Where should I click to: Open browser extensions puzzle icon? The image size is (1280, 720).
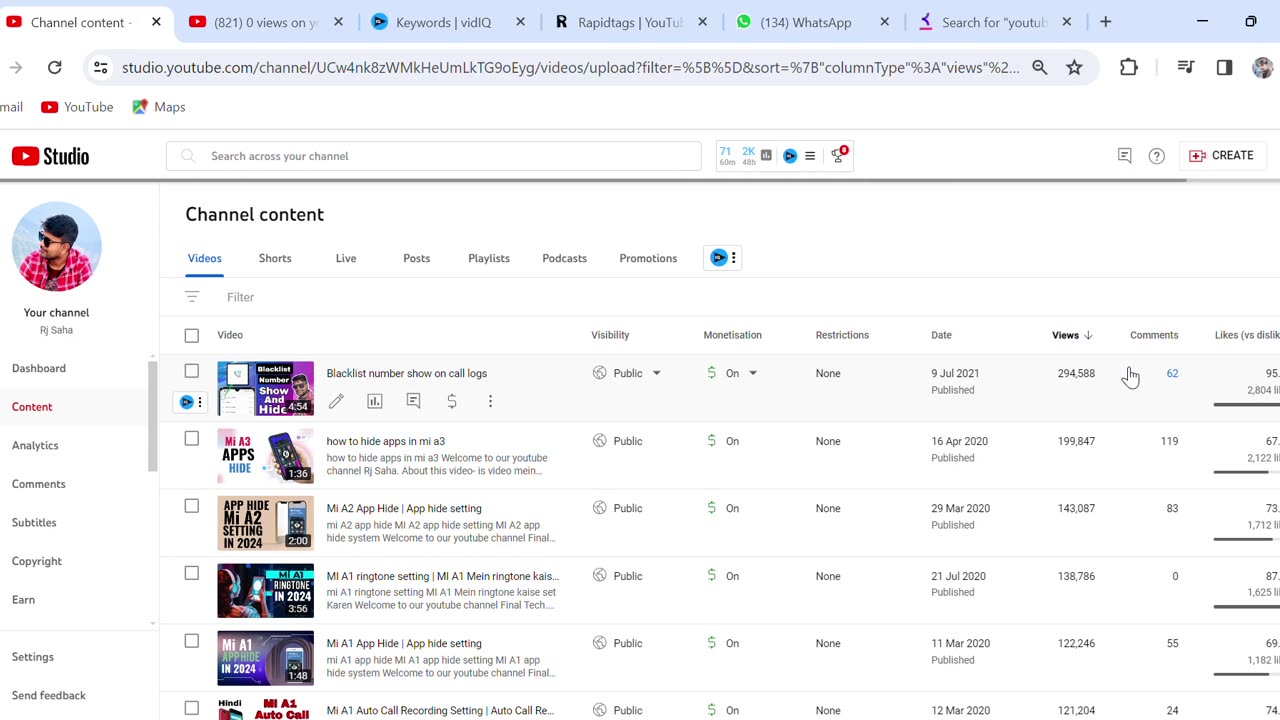point(1129,67)
